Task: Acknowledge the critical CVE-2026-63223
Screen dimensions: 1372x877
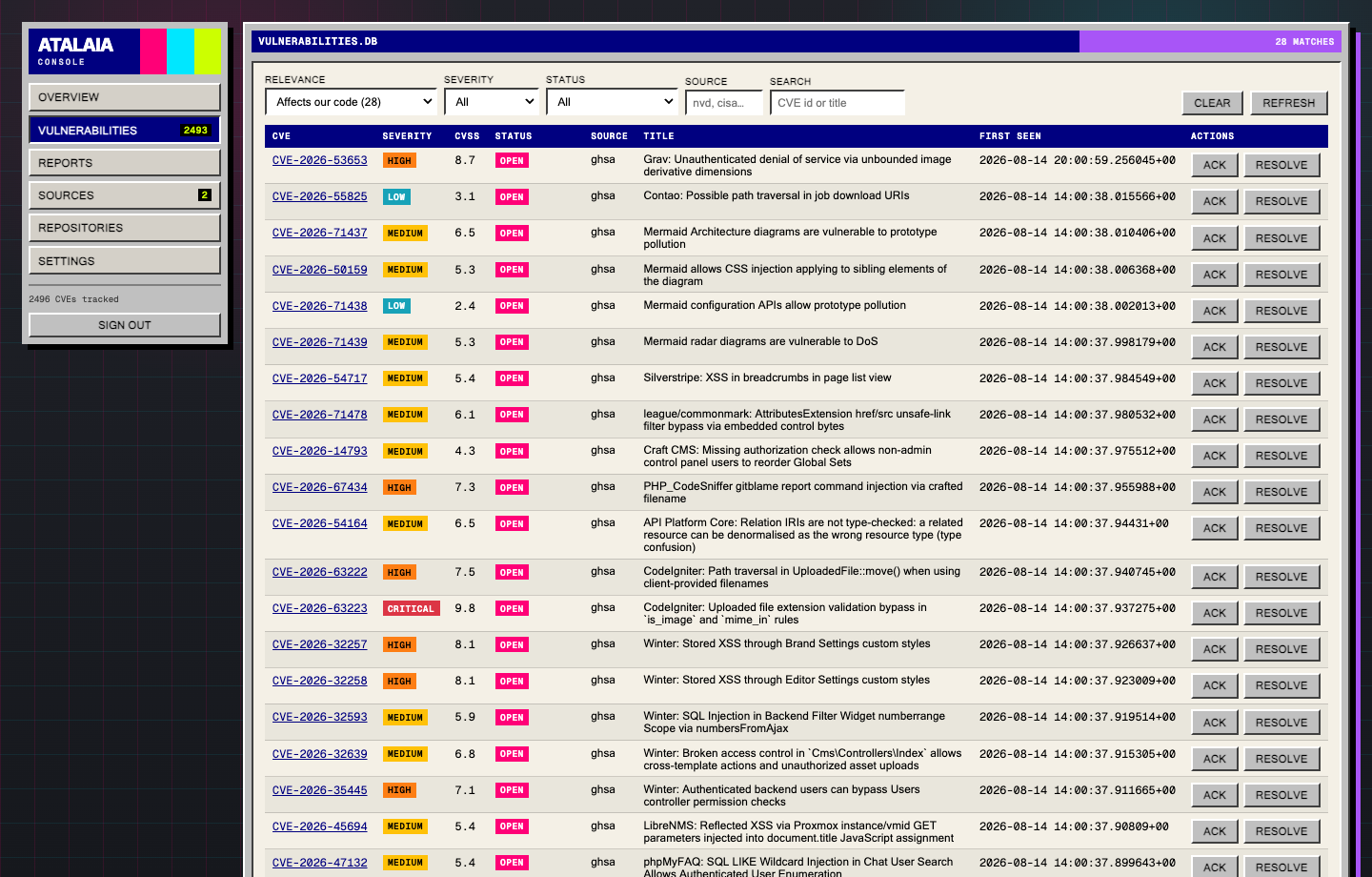Action: click(1215, 613)
